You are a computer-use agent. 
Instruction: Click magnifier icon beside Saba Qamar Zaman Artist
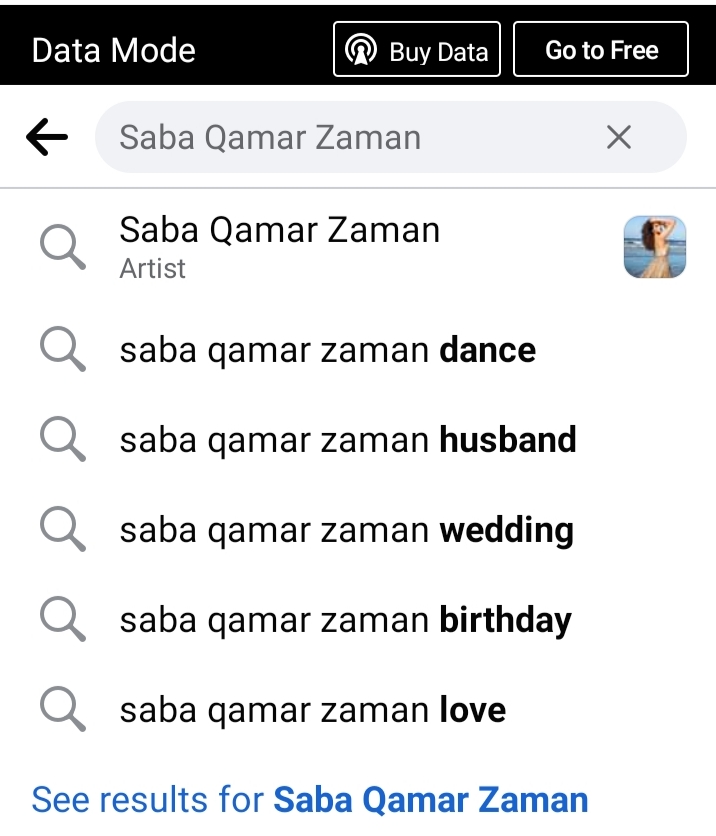63,247
